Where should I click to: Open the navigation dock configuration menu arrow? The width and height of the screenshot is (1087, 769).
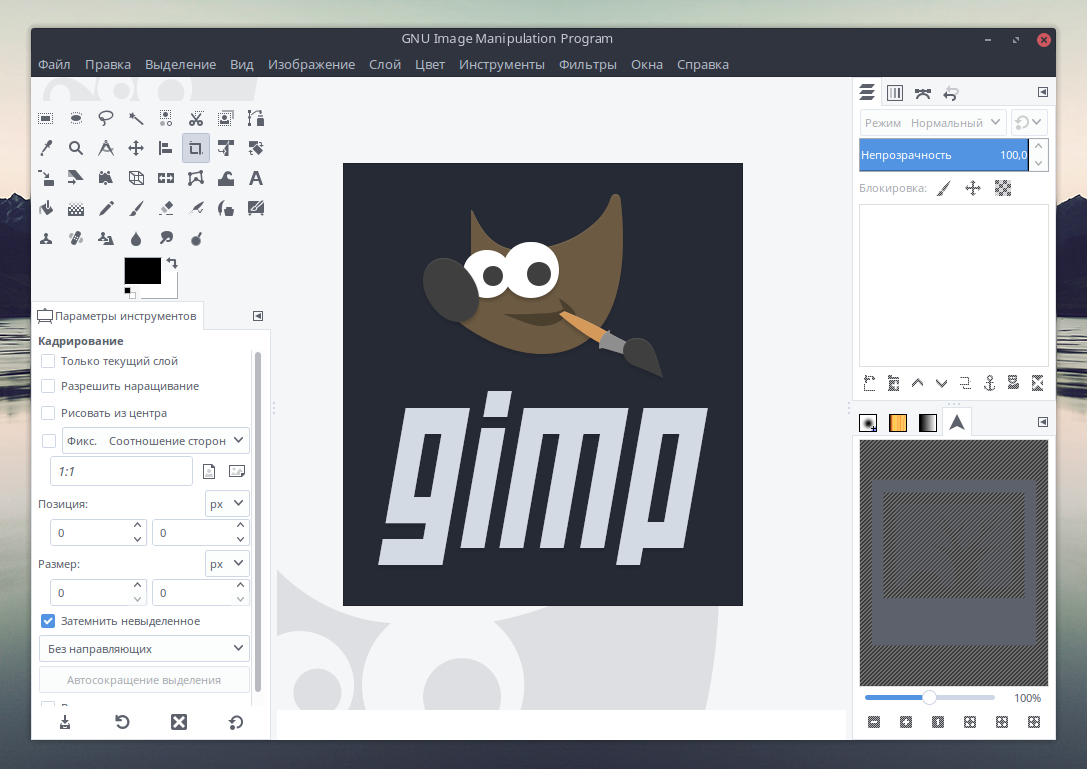tap(1043, 422)
